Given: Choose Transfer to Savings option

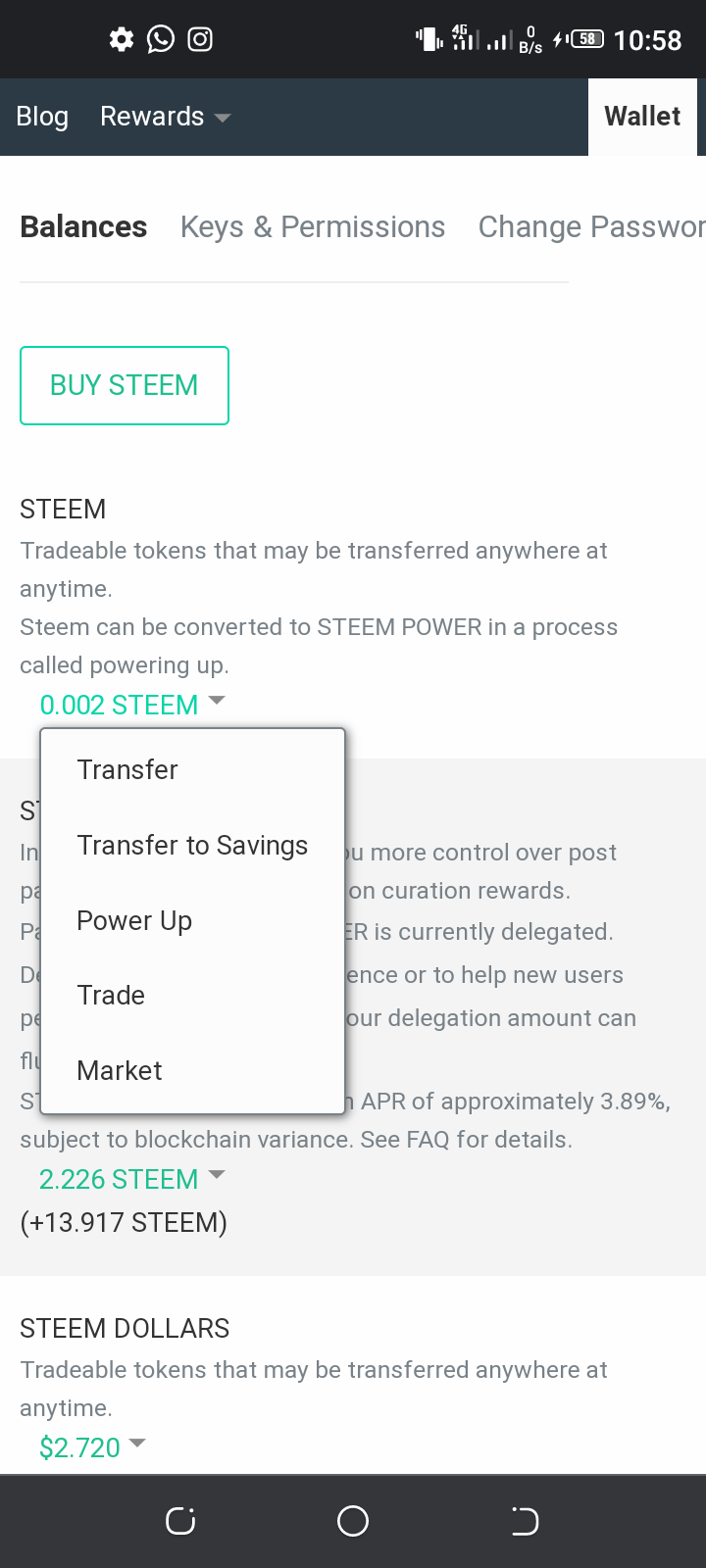Looking at the screenshot, I should point(192,846).
